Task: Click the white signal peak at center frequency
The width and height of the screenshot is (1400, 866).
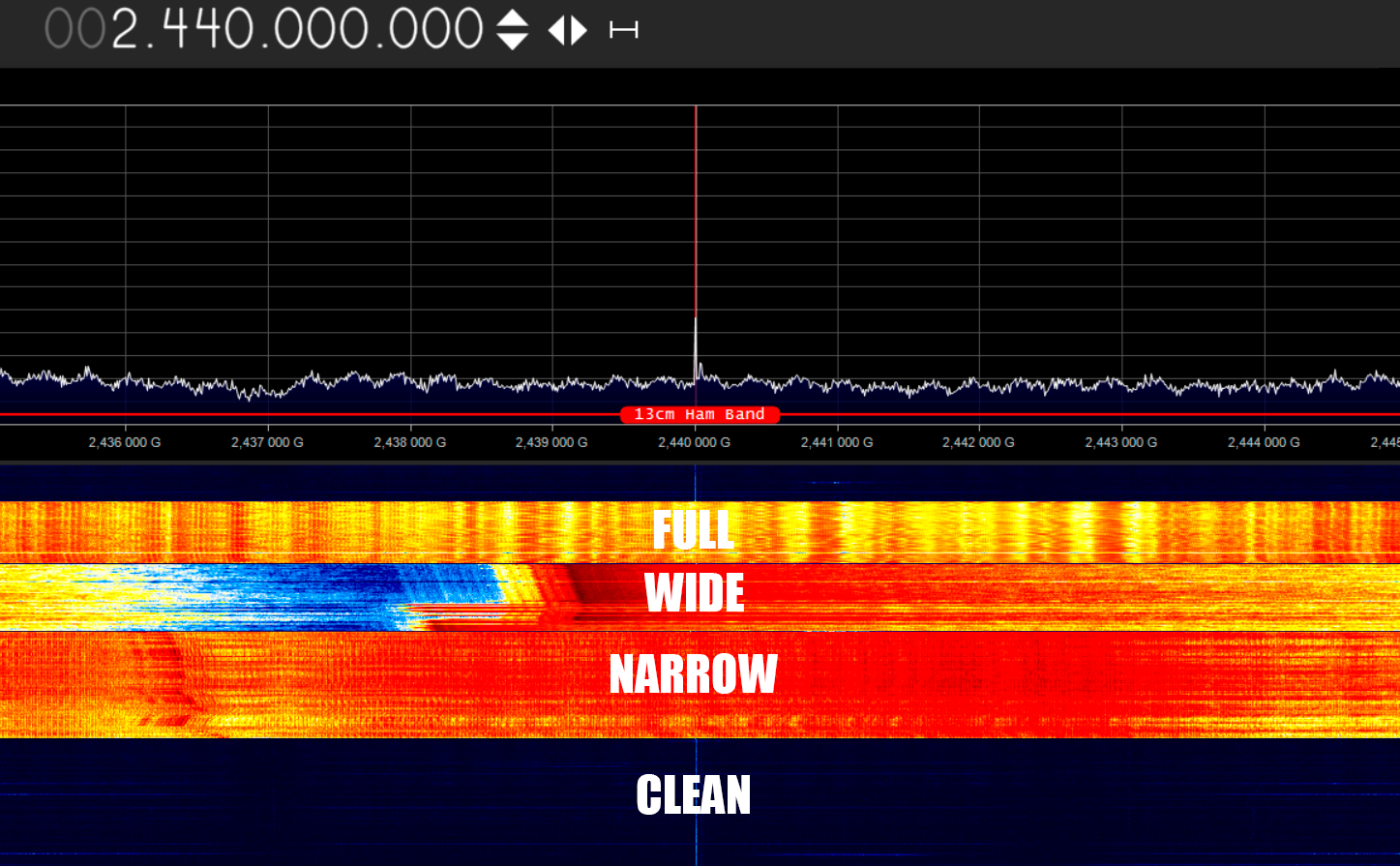Action: click(x=696, y=348)
